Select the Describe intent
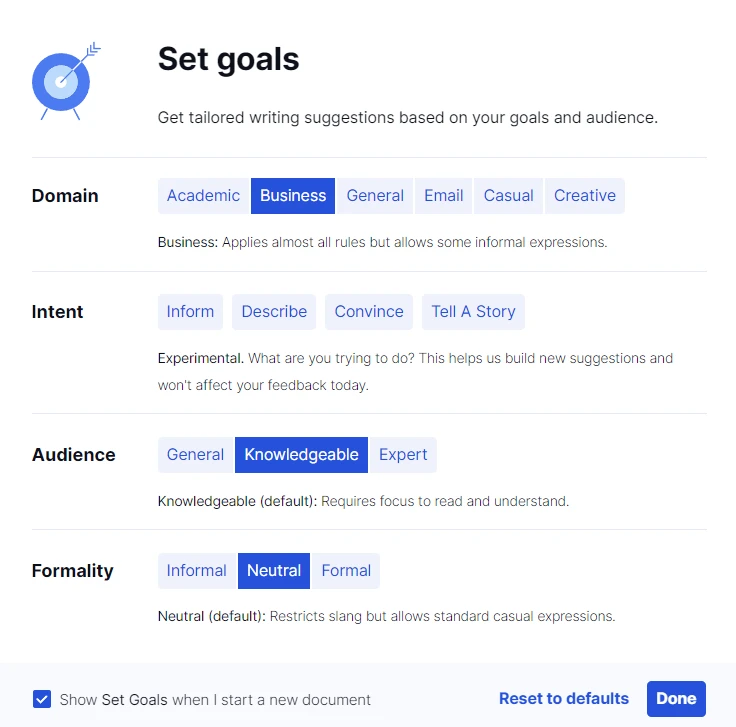 [x=274, y=312]
